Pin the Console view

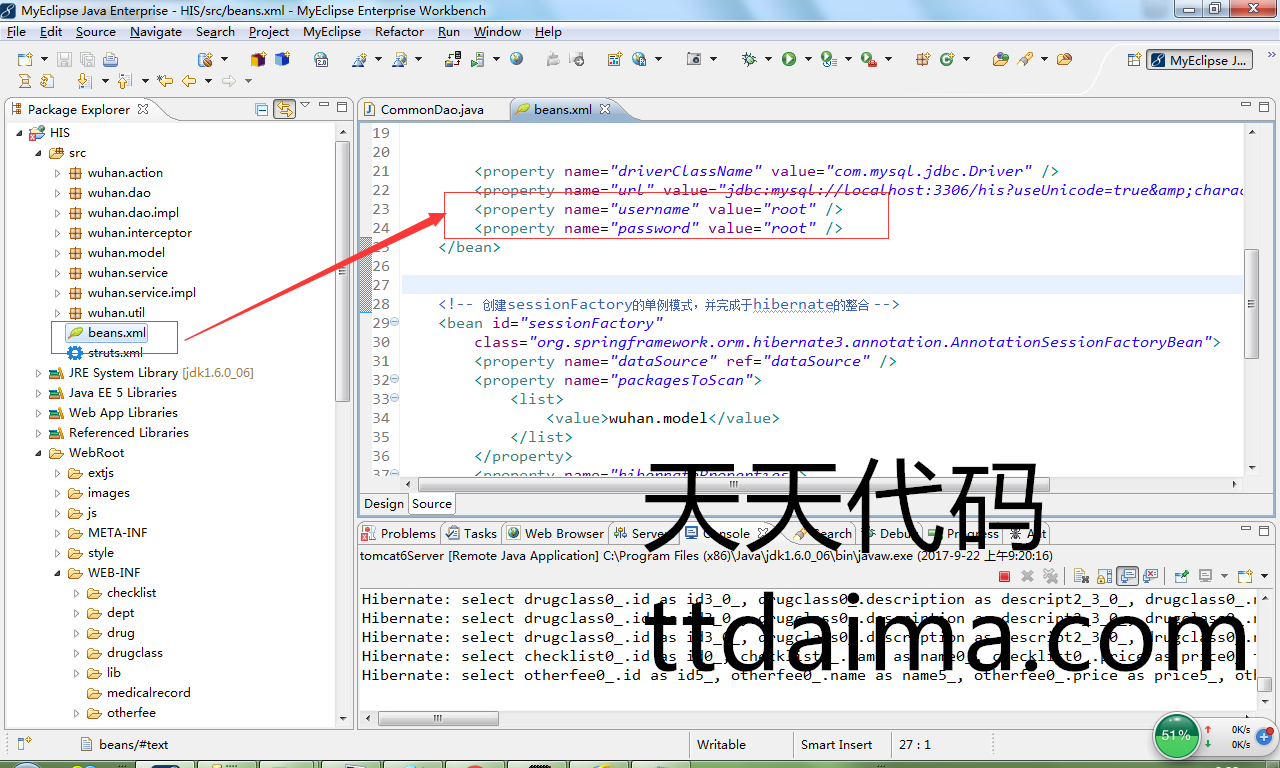(1181, 576)
